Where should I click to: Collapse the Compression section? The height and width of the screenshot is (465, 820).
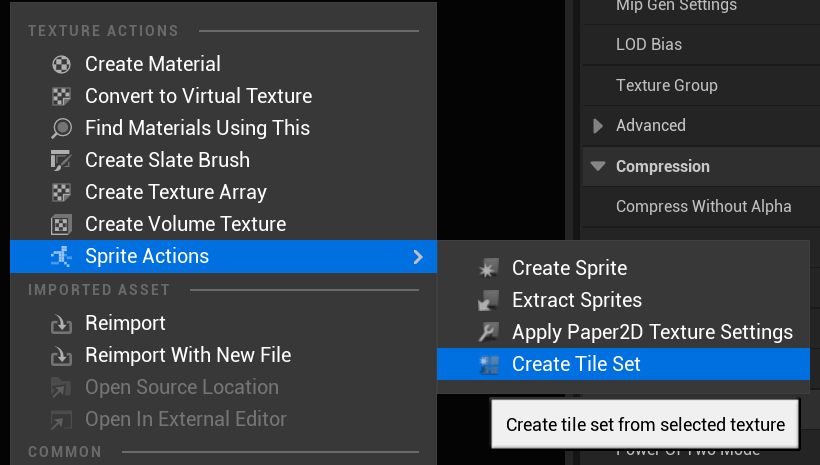598,166
